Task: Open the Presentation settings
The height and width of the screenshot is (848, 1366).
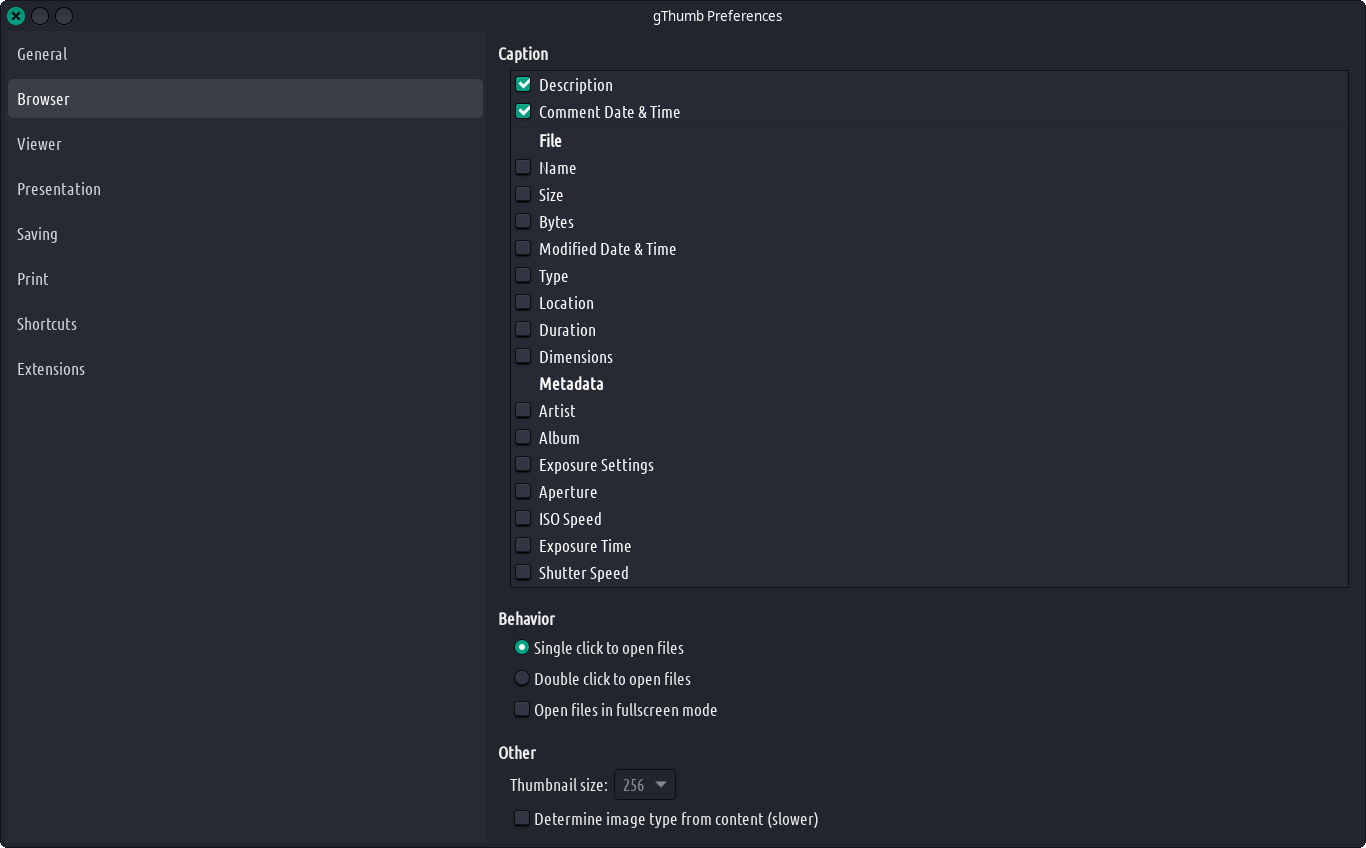Action: click(x=245, y=189)
